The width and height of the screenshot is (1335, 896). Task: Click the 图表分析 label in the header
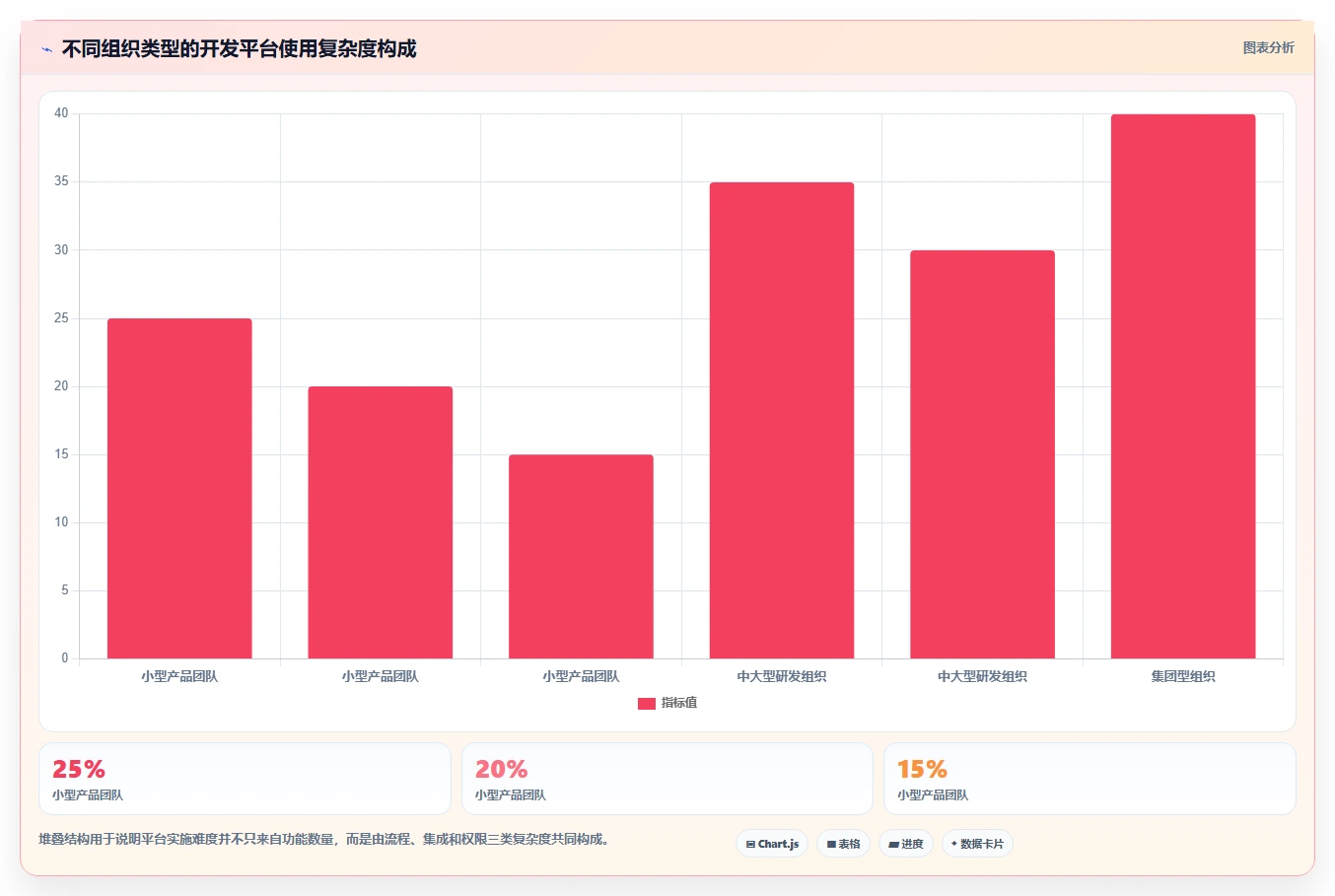point(1268,47)
